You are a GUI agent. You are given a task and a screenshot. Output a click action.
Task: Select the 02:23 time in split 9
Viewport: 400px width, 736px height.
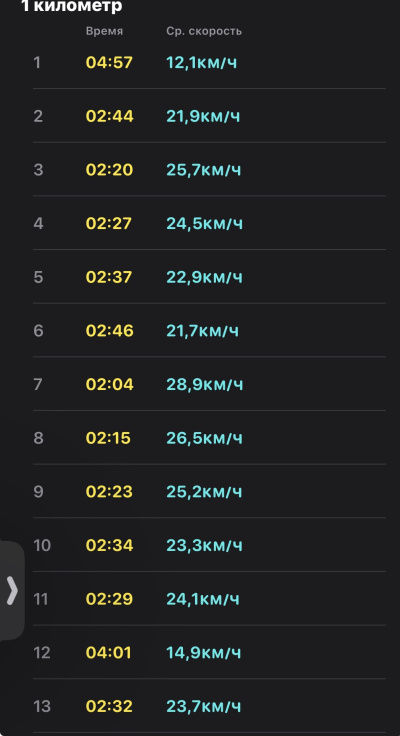109,491
